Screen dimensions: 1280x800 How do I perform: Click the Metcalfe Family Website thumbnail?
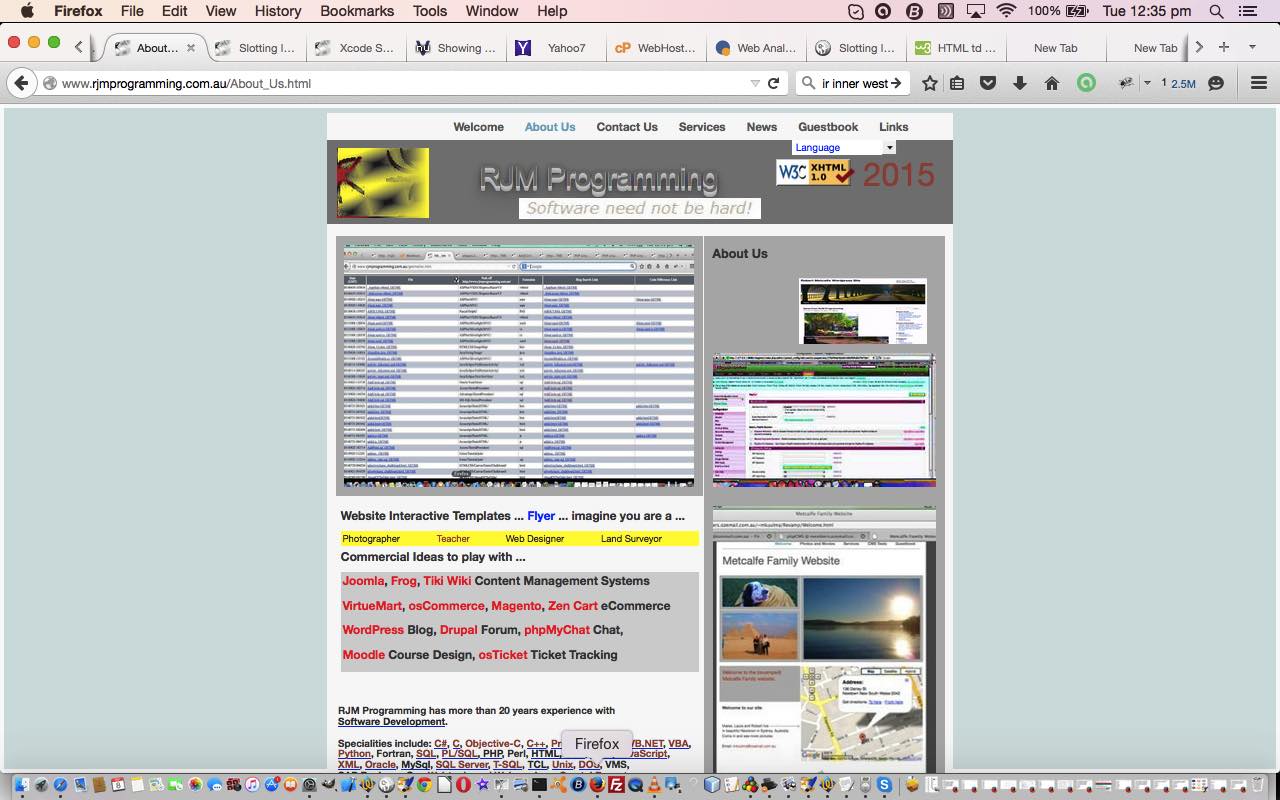pyautogui.click(x=824, y=640)
